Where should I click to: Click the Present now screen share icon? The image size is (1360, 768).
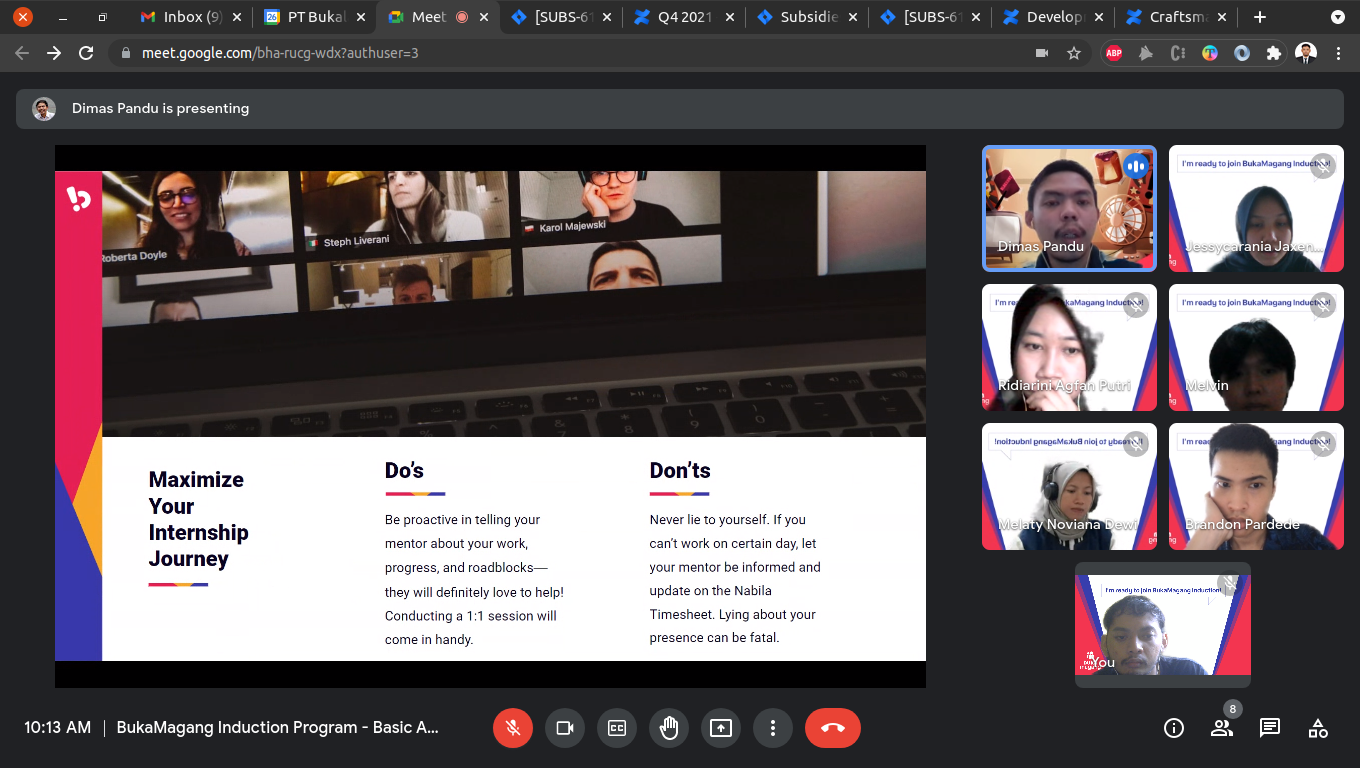click(721, 728)
